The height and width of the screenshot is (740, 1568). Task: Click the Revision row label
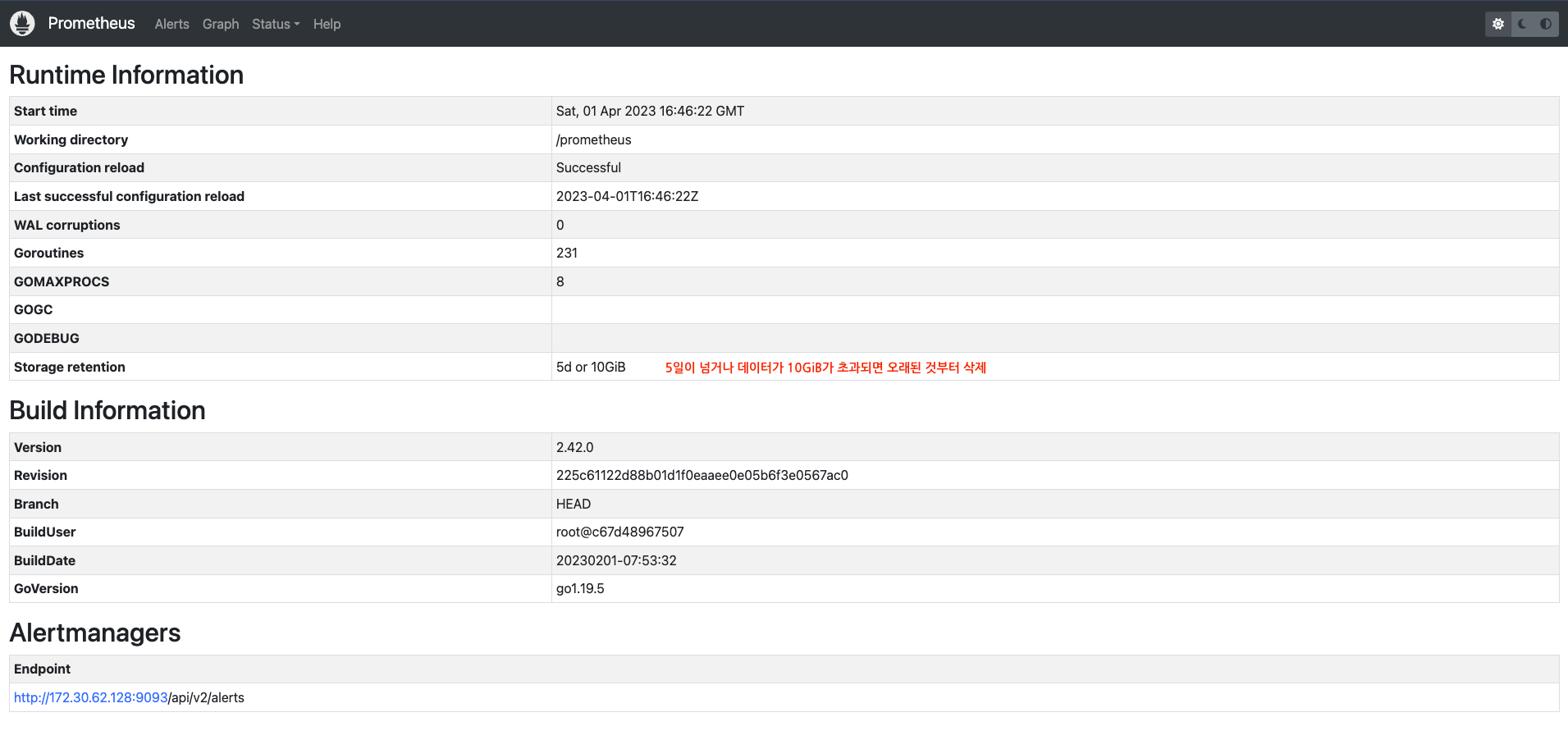(40, 476)
